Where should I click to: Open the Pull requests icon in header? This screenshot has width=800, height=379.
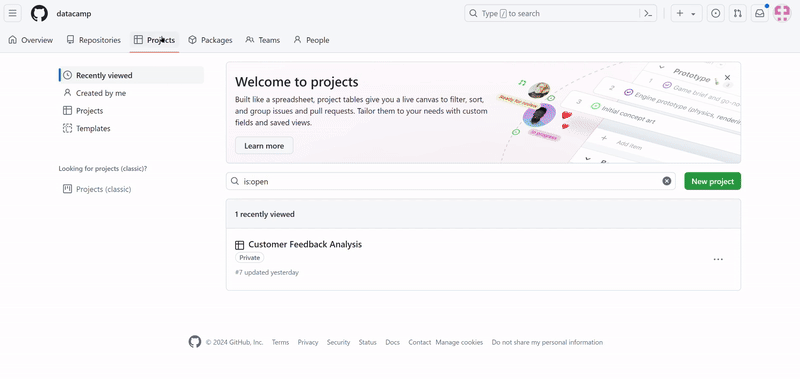pyautogui.click(x=738, y=13)
